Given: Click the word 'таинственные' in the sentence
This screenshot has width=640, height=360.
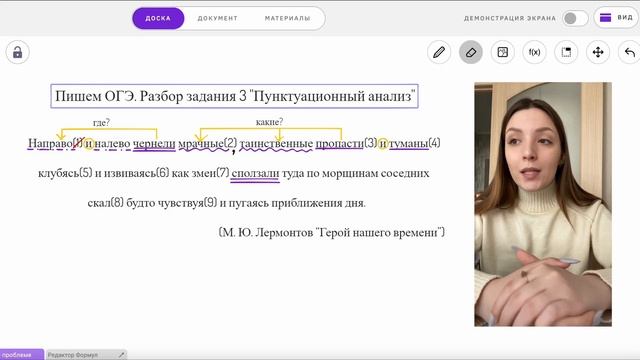Looking at the screenshot, I should (276, 143).
